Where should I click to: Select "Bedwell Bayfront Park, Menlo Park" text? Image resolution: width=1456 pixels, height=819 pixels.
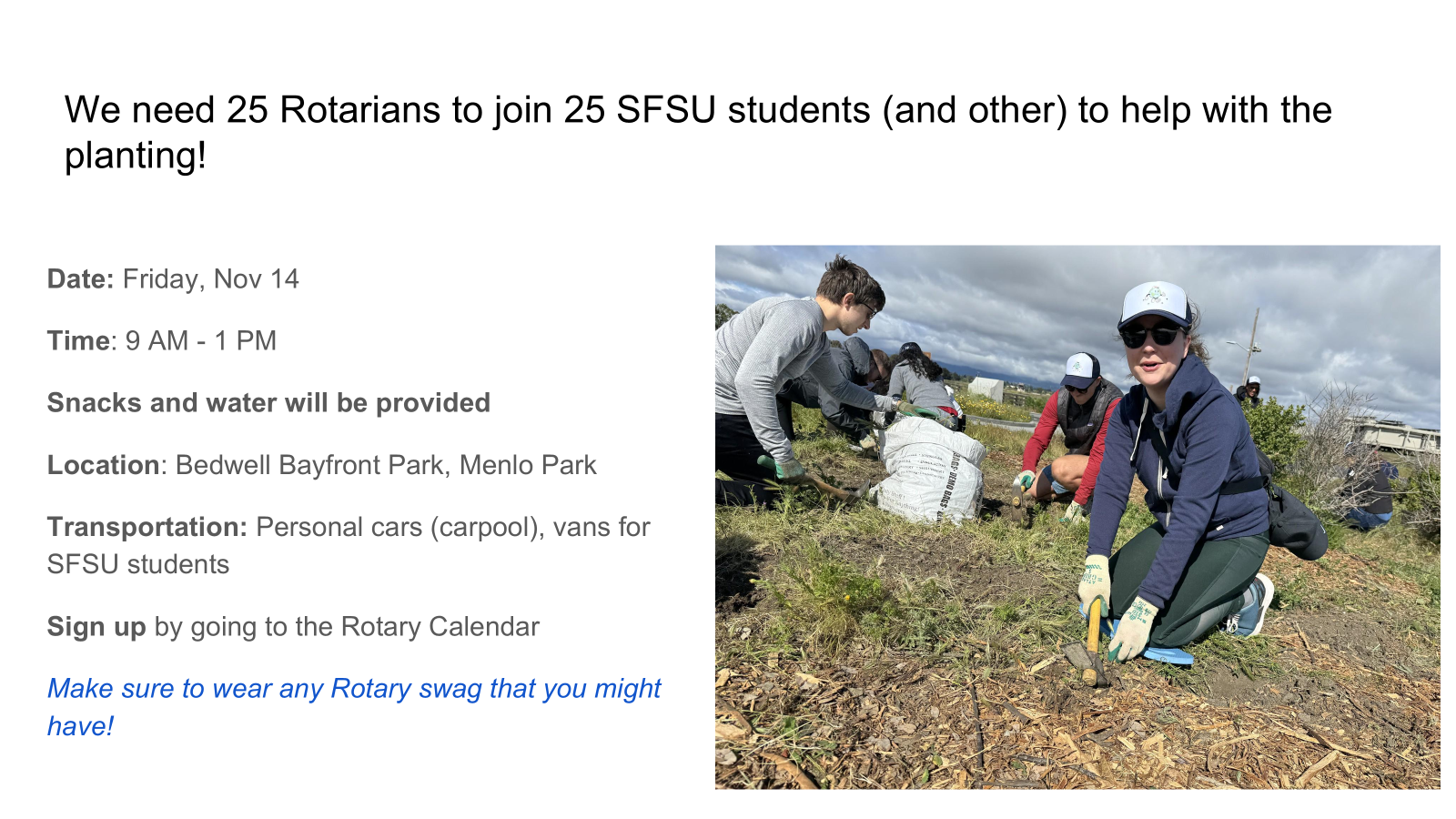386,466
